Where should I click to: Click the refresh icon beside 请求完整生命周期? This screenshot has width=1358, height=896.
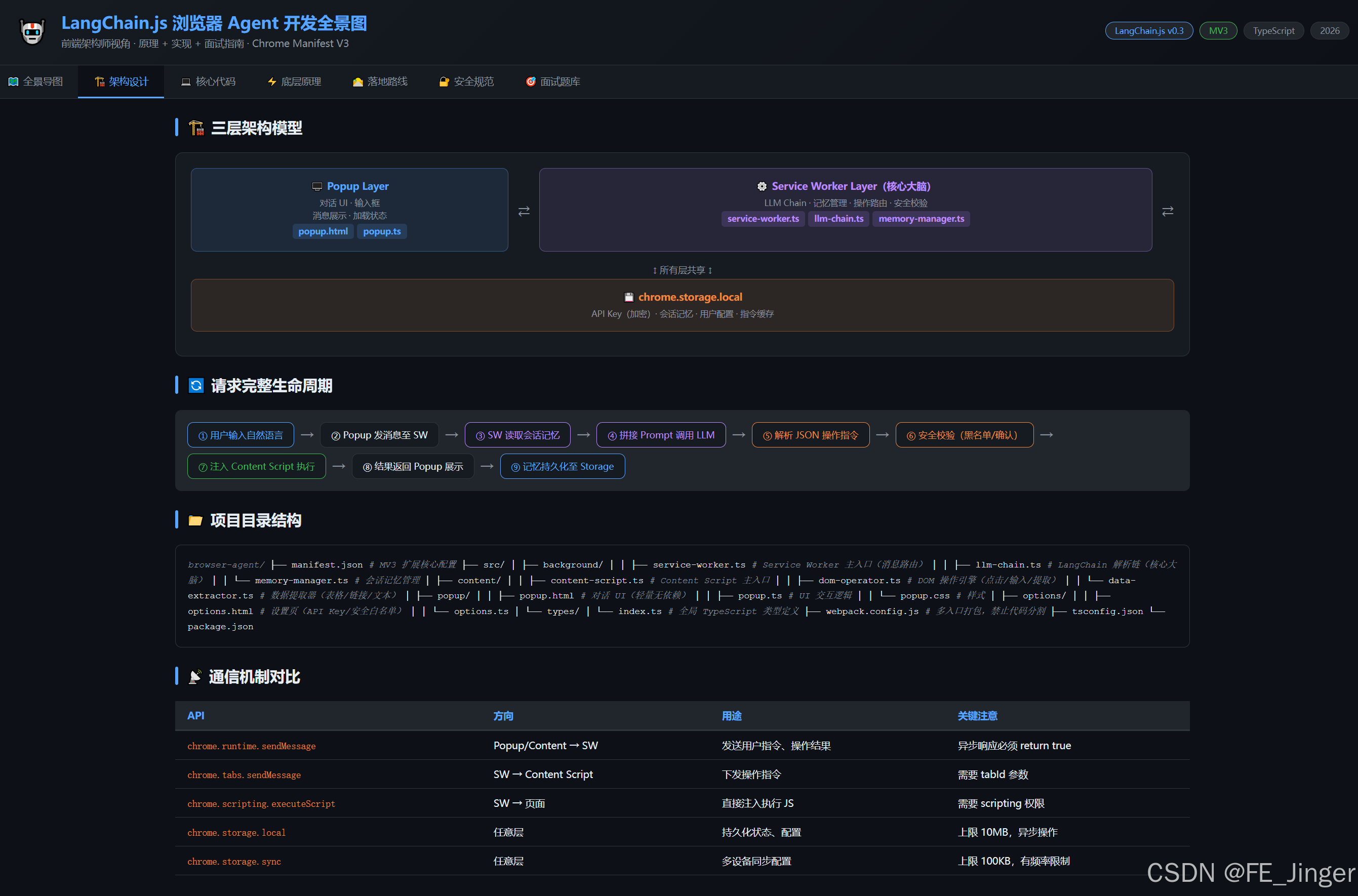[x=196, y=386]
